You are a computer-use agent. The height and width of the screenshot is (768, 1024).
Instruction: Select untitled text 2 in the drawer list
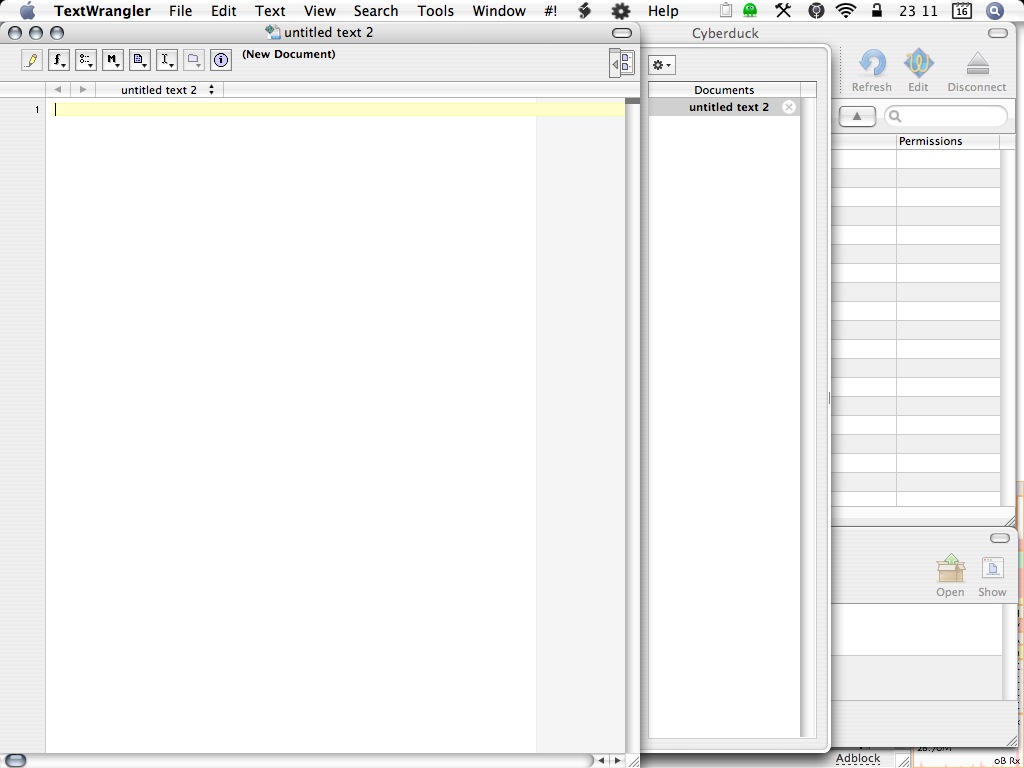[724, 107]
